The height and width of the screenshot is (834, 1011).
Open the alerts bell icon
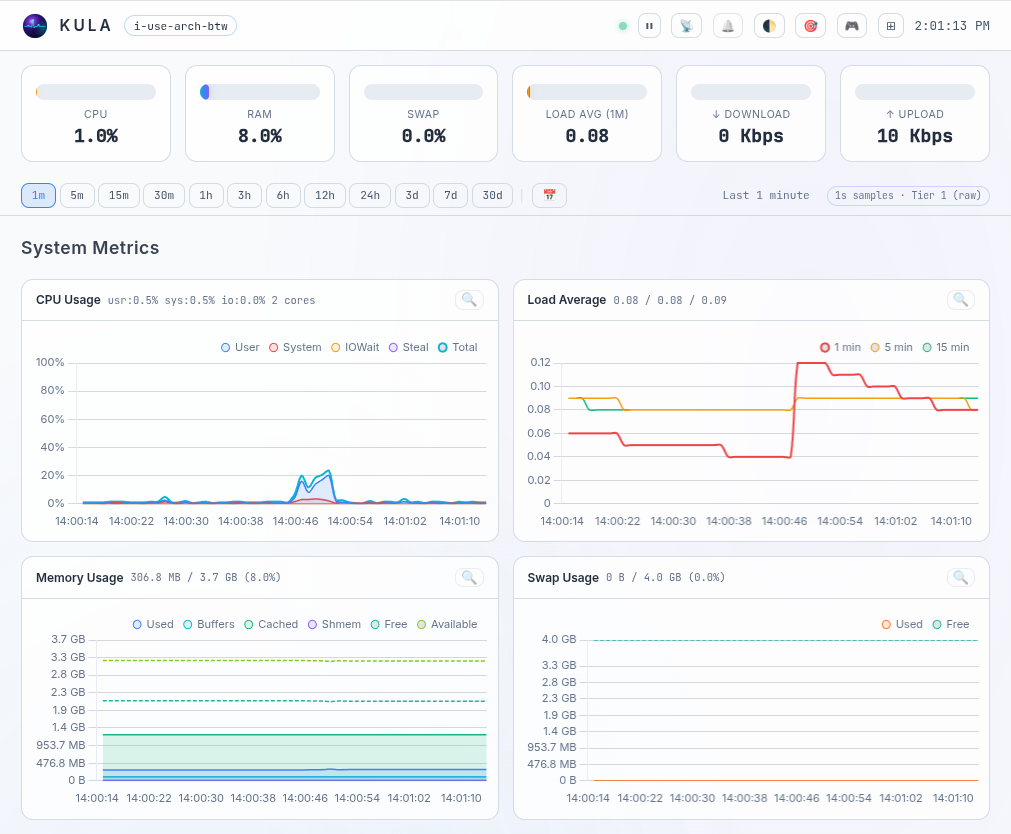point(727,25)
